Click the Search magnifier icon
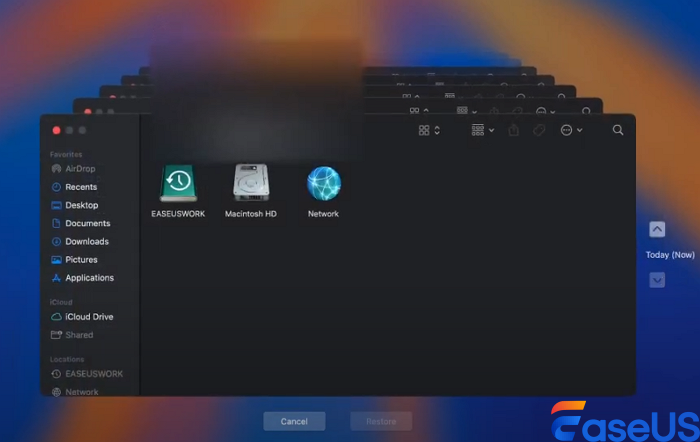 [x=618, y=130]
